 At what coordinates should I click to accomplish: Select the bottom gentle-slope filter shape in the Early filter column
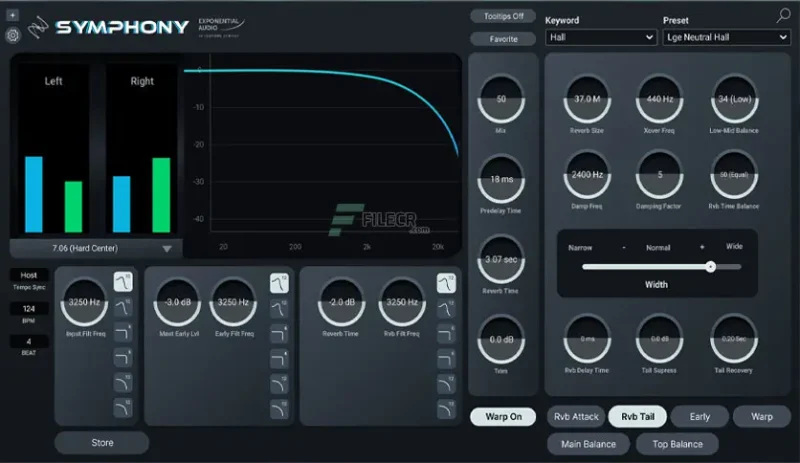279,410
